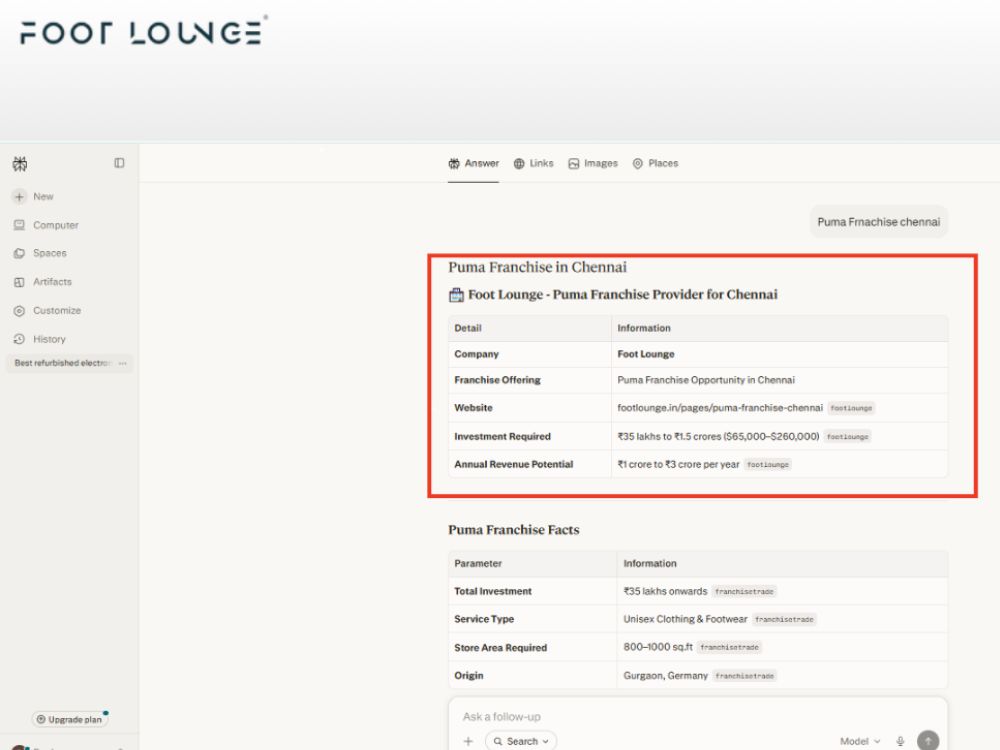1000x750 pixels.
Task: Expand the Search mode dropdown
Action: coord(521,741)
